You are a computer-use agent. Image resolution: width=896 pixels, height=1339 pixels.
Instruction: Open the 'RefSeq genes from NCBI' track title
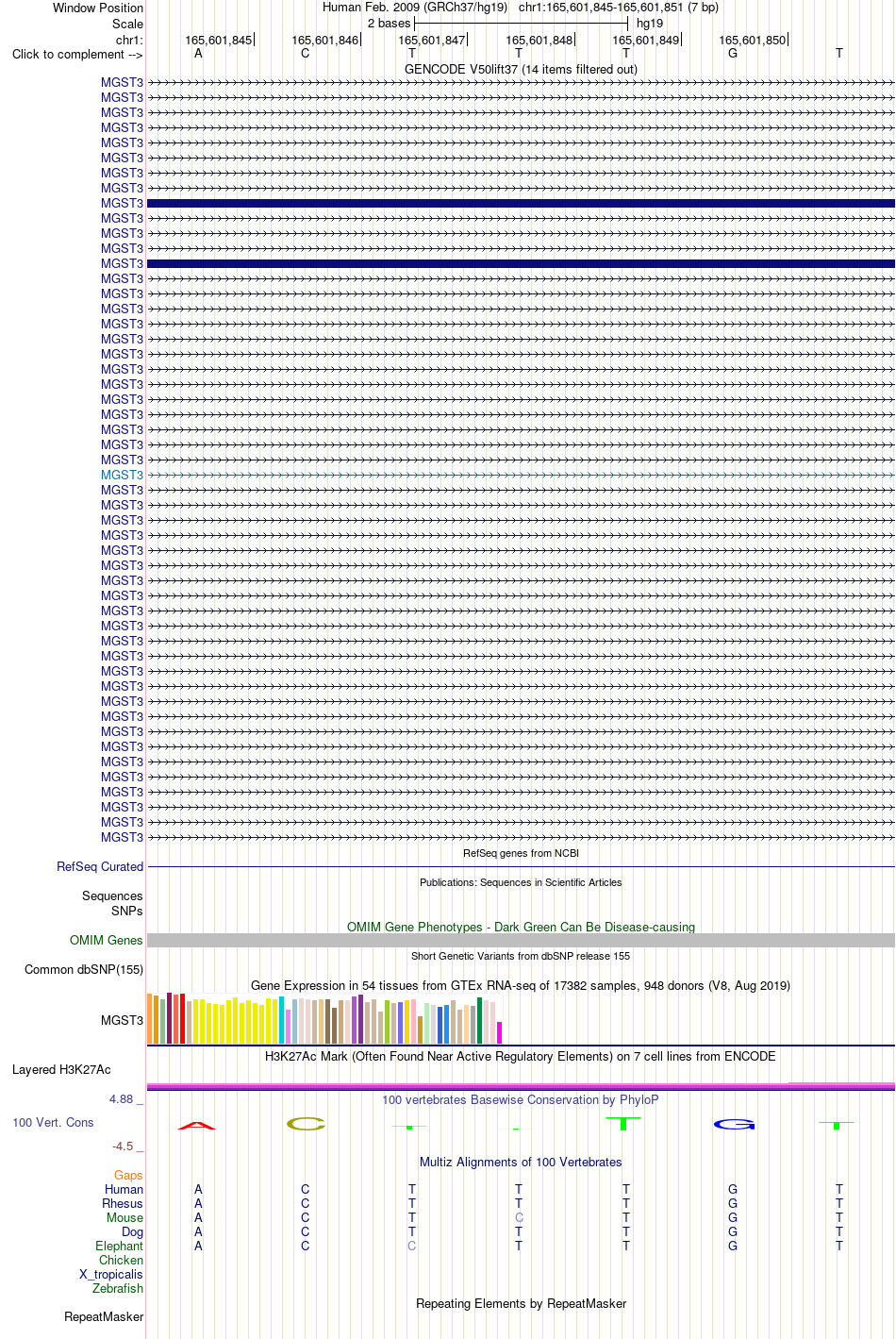coord(521,853)
